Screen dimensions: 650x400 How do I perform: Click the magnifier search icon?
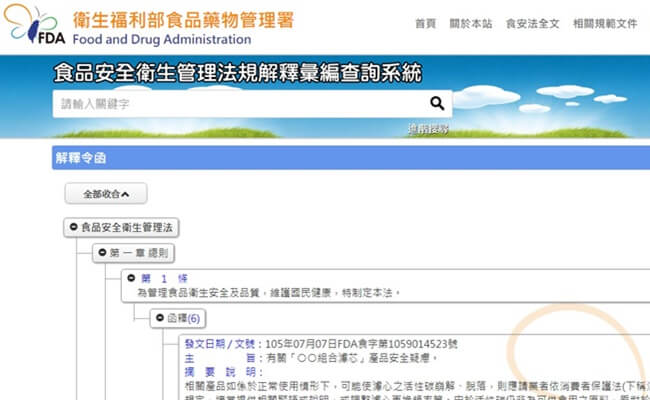pos(436,103)
